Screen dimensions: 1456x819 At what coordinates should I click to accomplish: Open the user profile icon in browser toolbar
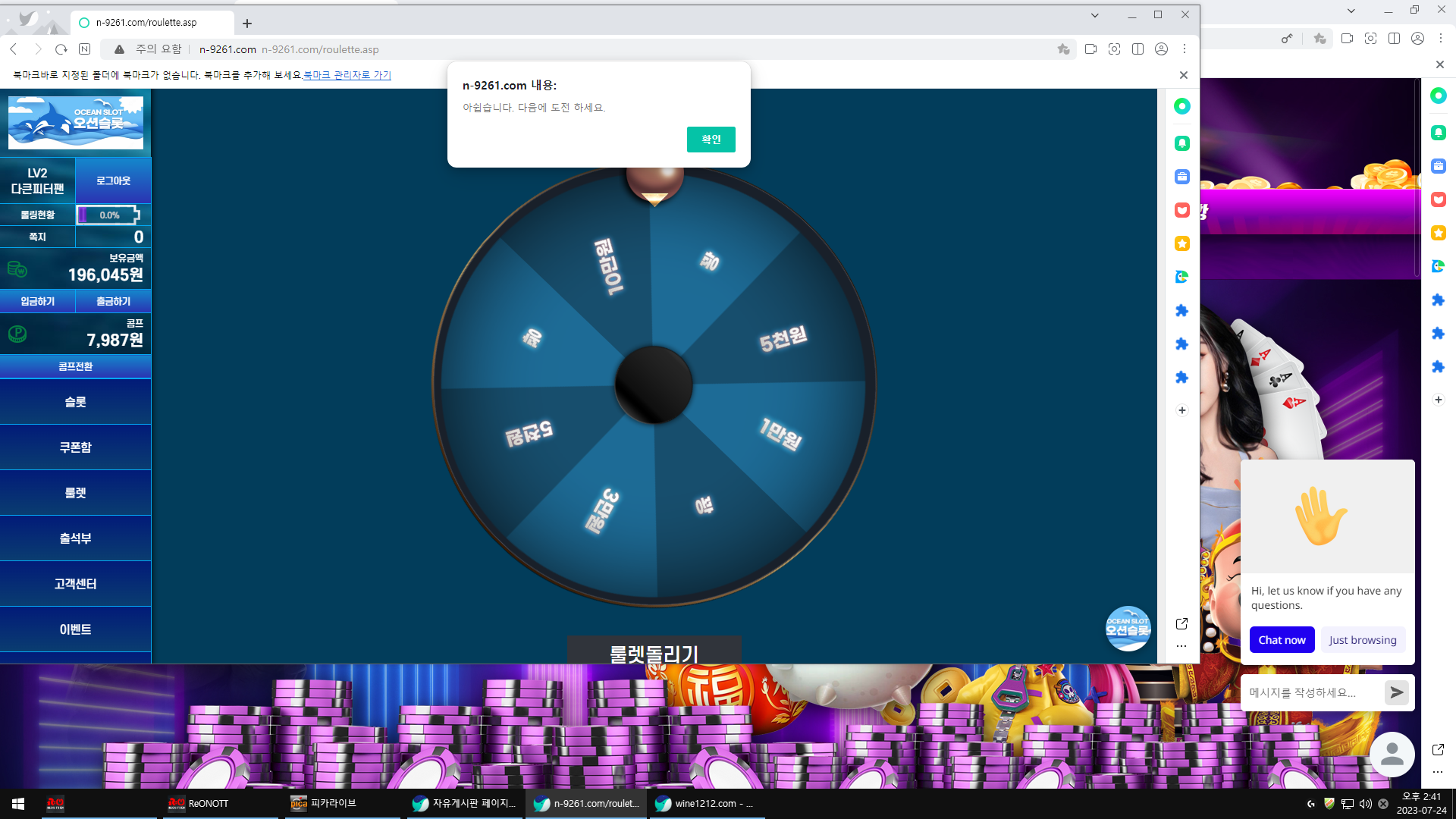[1161, 49]
